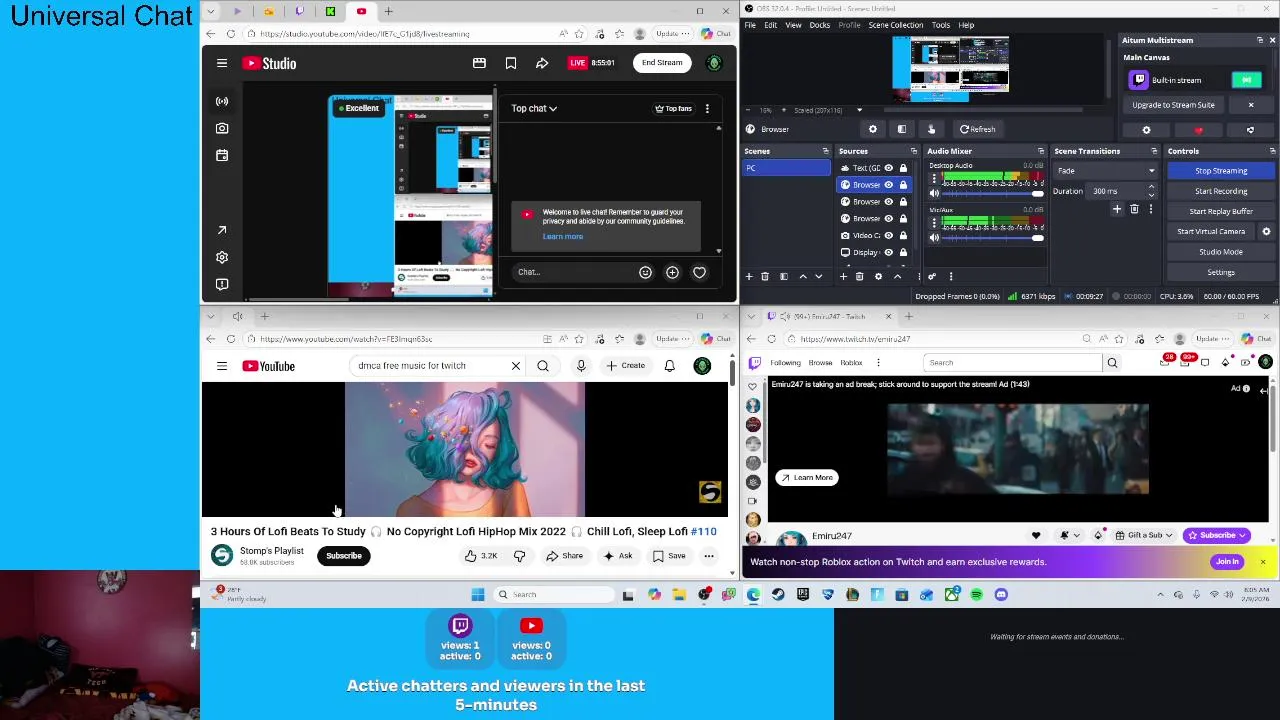Open the OBS preview scaling dropdown arrow
Viewport: 1280px width, 720px height.
859,110
